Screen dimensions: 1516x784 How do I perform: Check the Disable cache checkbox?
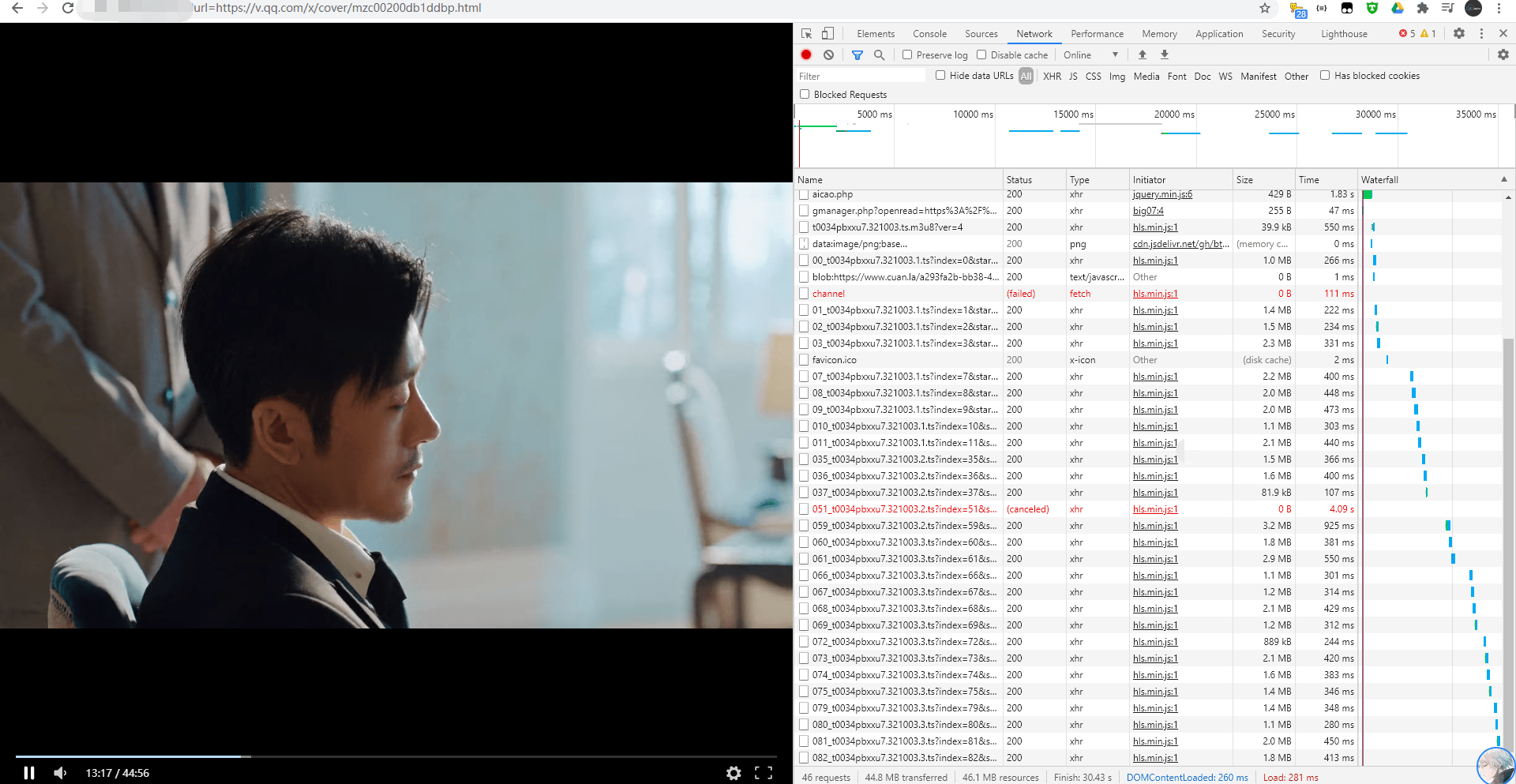pyautogui.click(x=981, y=54)
